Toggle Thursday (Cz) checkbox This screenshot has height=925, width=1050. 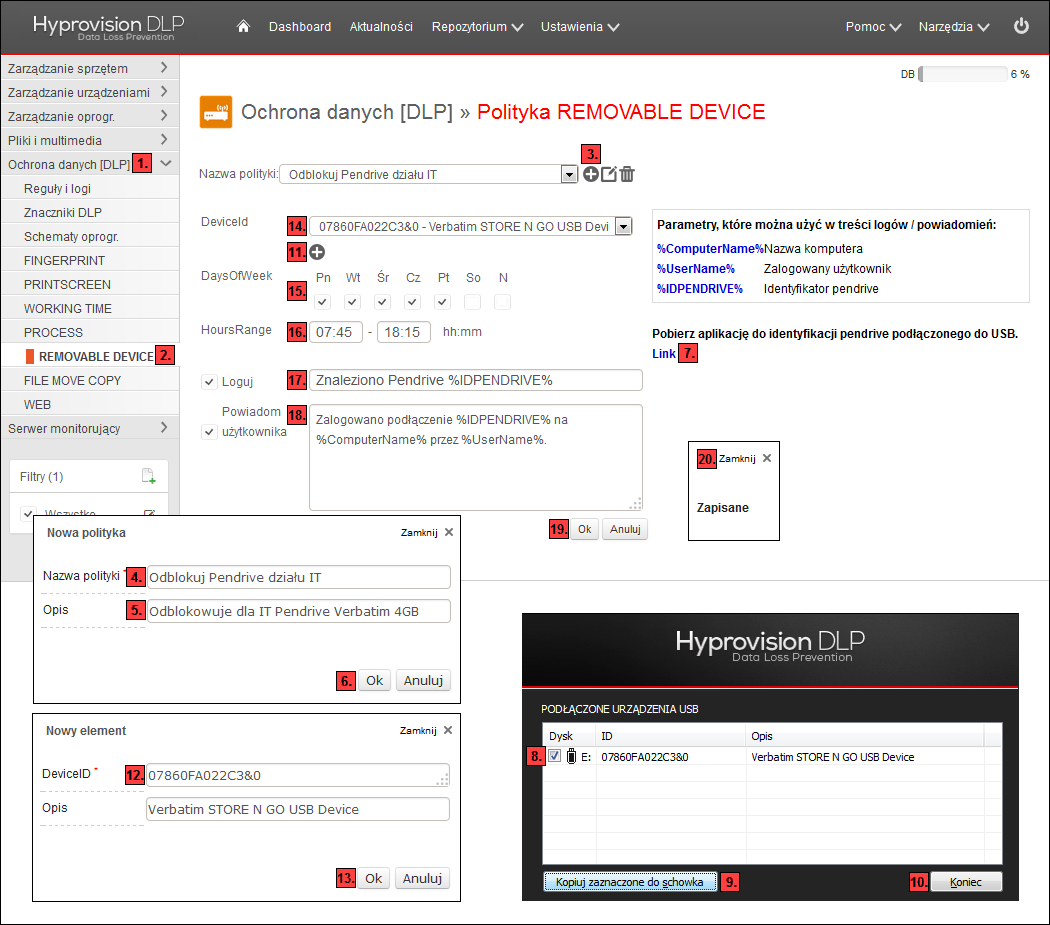pos(412,302)
